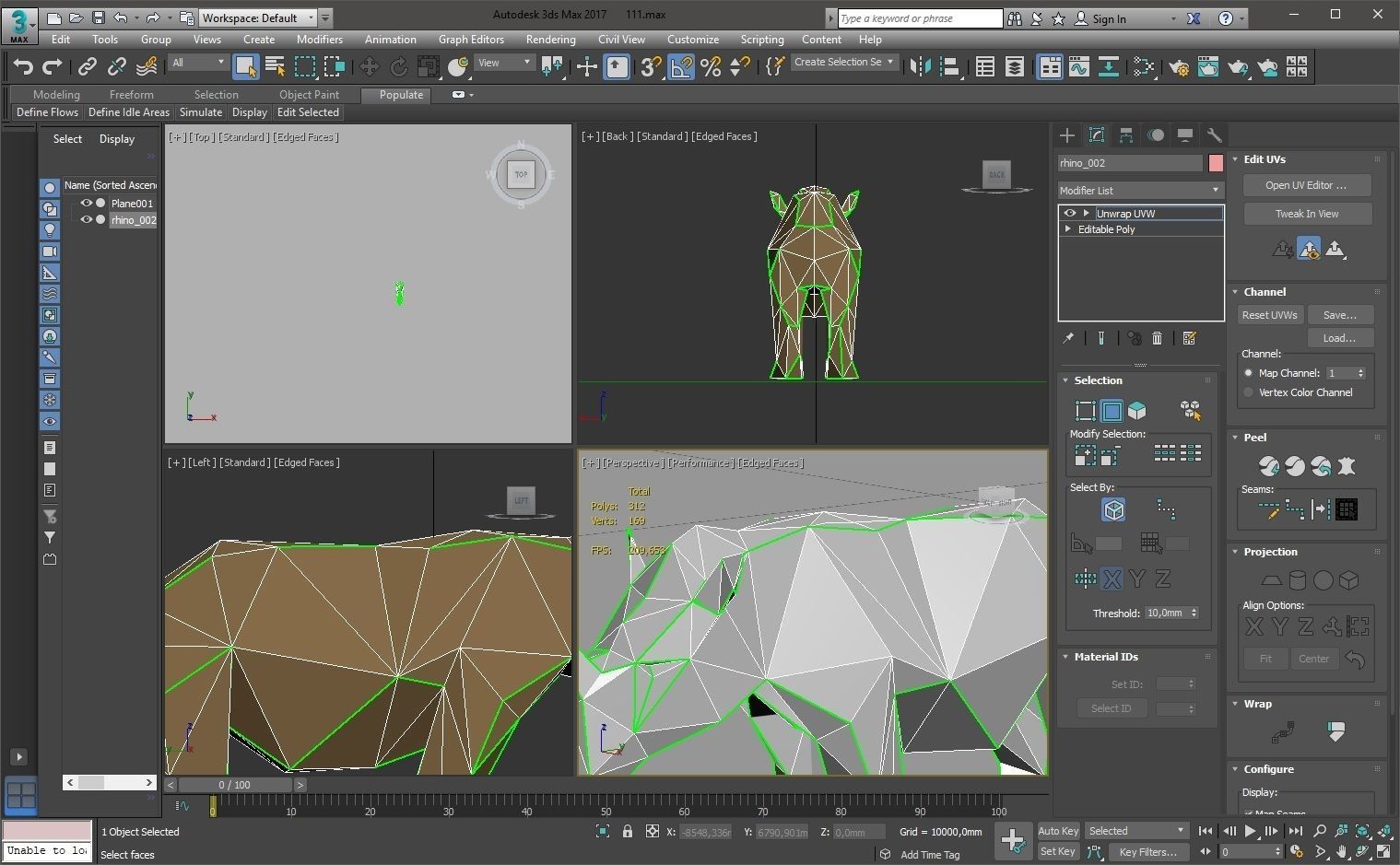This screenshot has width=1400, height=865.
Task: Remove modifier with the trash icon
Action: [1158, 338]
